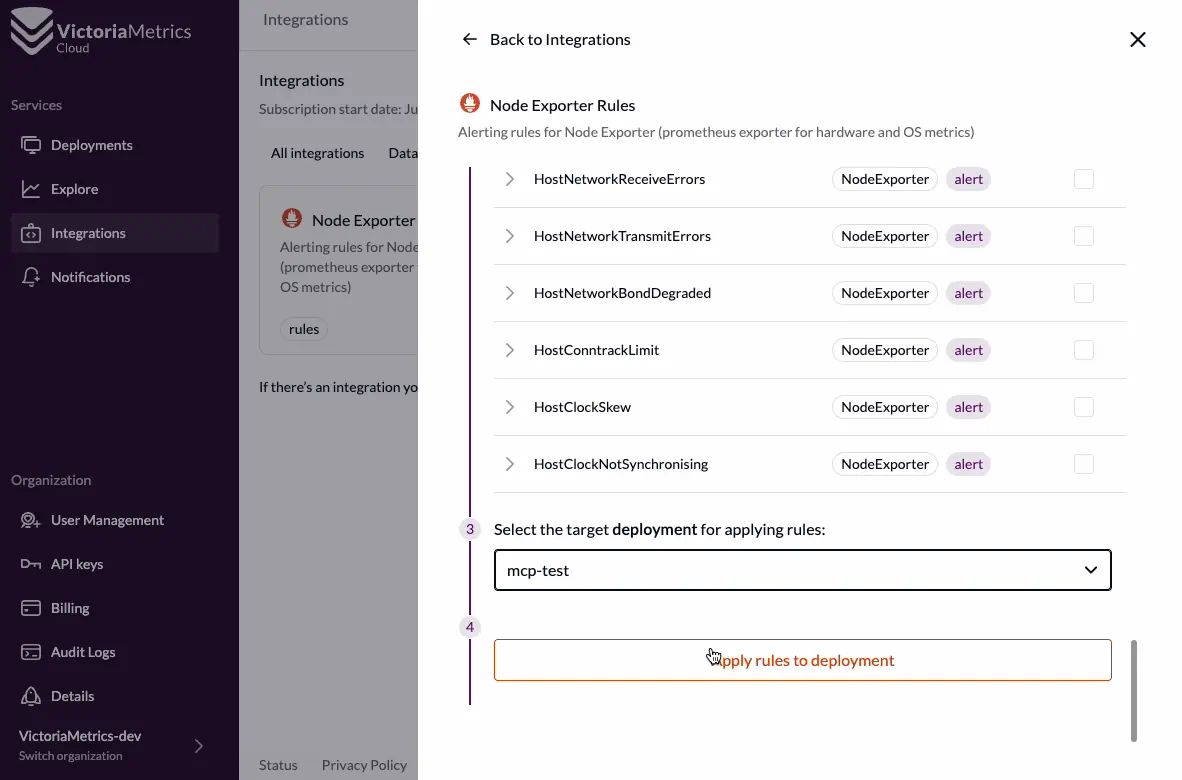Click the Explore chart icon
The image size is (1182, 780).
click(31, 188)
